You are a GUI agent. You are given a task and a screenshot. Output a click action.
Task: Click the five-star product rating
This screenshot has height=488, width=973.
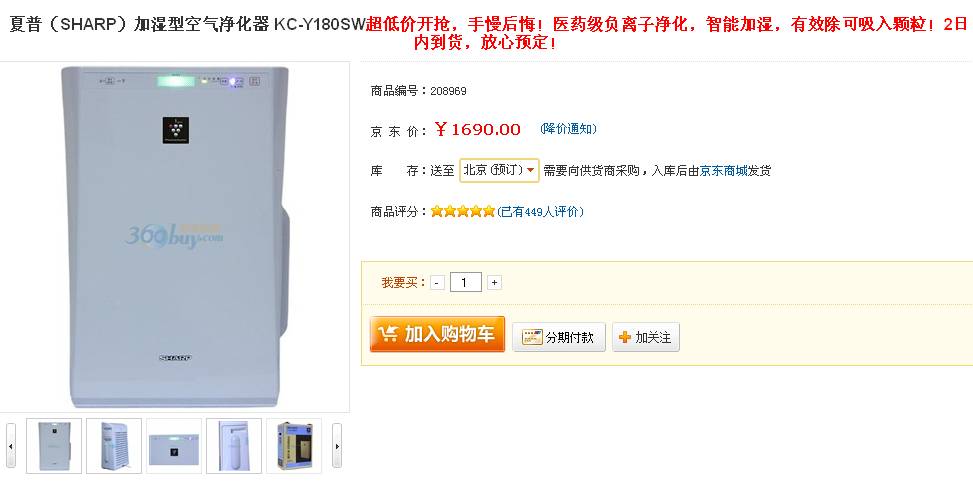pyautogui.click(x=462, y=211)
